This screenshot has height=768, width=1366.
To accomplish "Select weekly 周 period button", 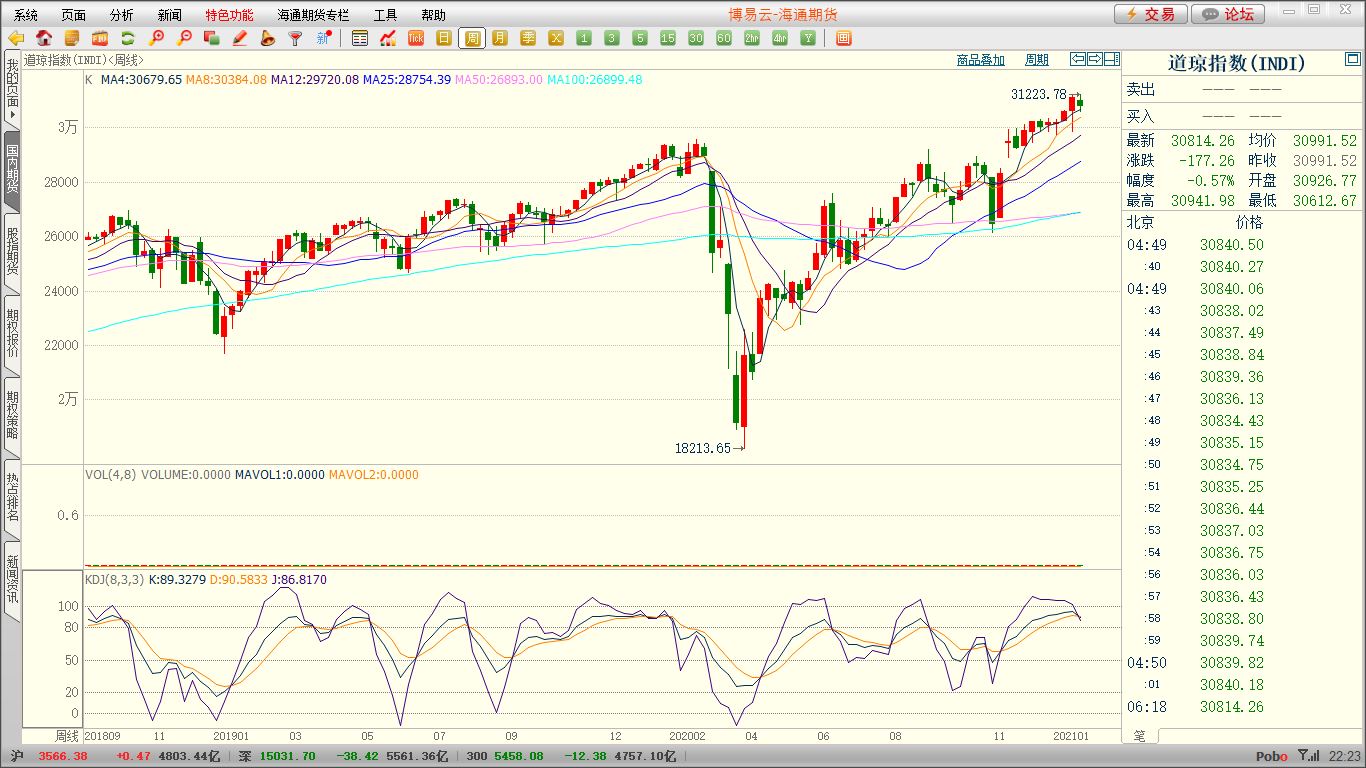I will coord(472,38).
